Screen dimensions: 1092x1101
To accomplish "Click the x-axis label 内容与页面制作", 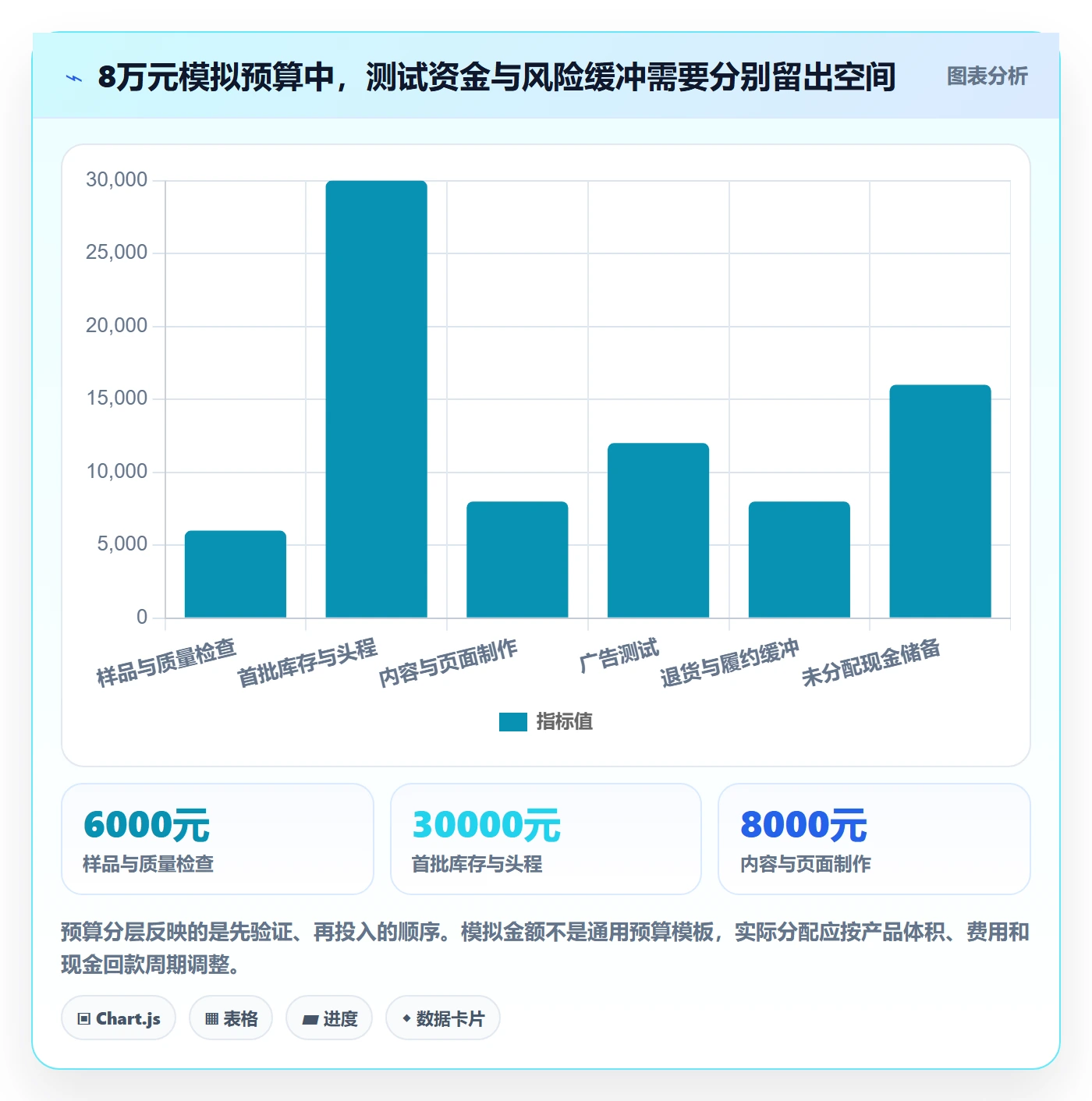I will (448, 663).
